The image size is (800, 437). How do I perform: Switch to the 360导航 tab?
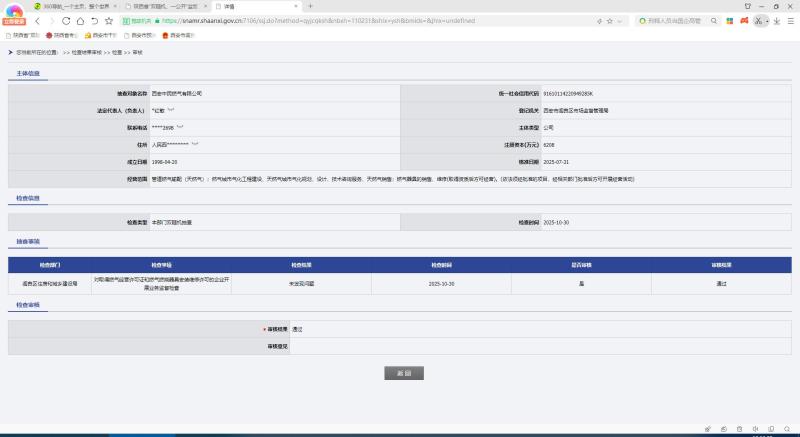pyautogui.click(x=68, y=6)
